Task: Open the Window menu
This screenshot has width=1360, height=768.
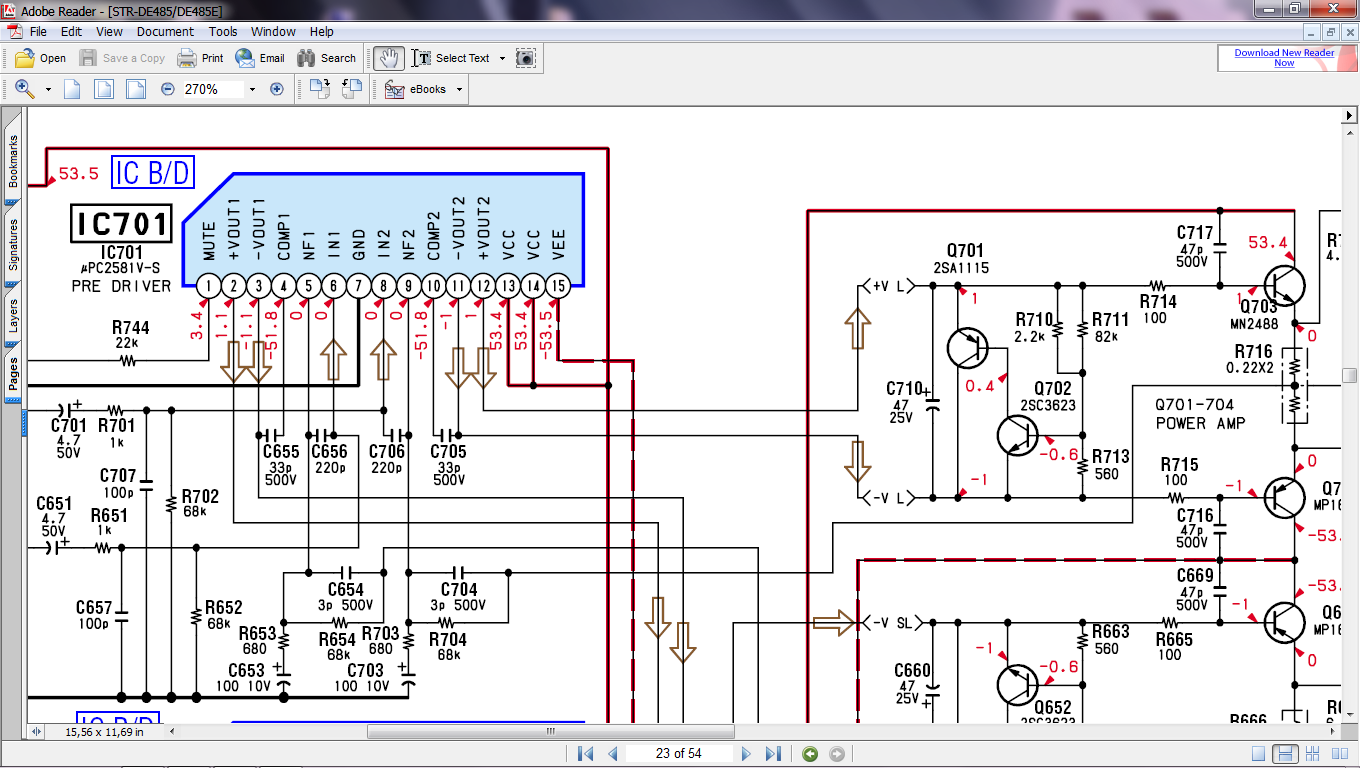Action: click(273, 32)
